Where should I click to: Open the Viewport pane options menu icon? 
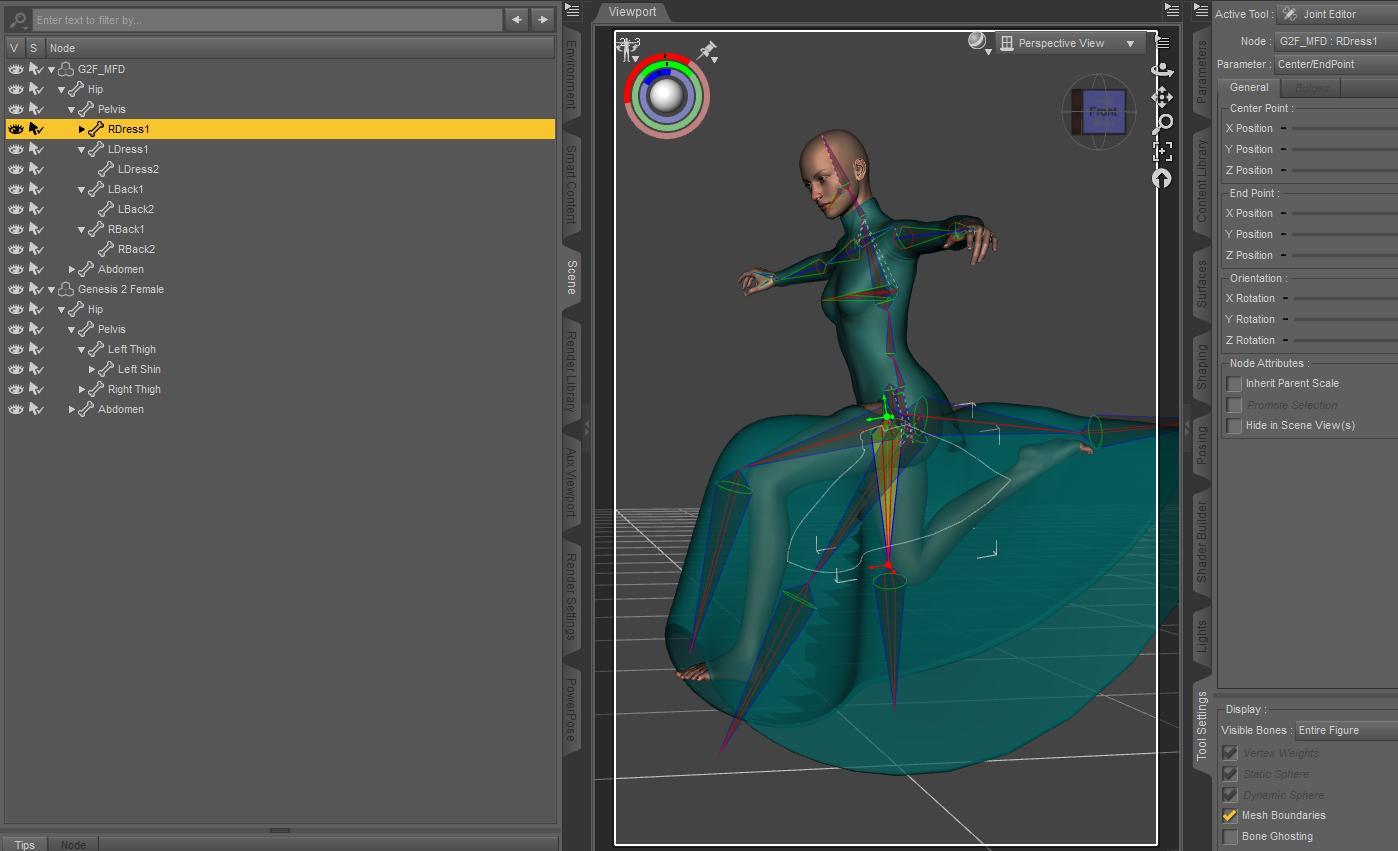1172,10
